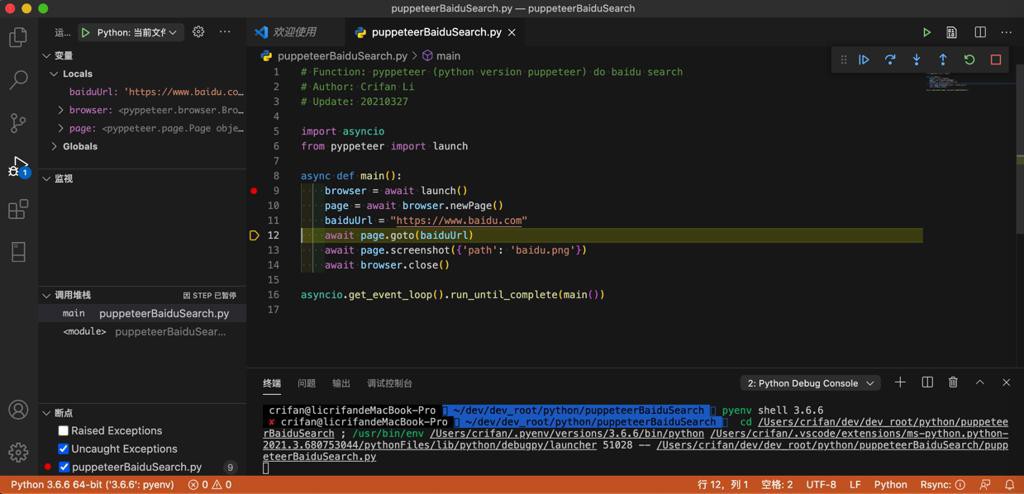Select Python language mode in status bar
Viewport: 1024px width, 494px height.
(890, 485)
